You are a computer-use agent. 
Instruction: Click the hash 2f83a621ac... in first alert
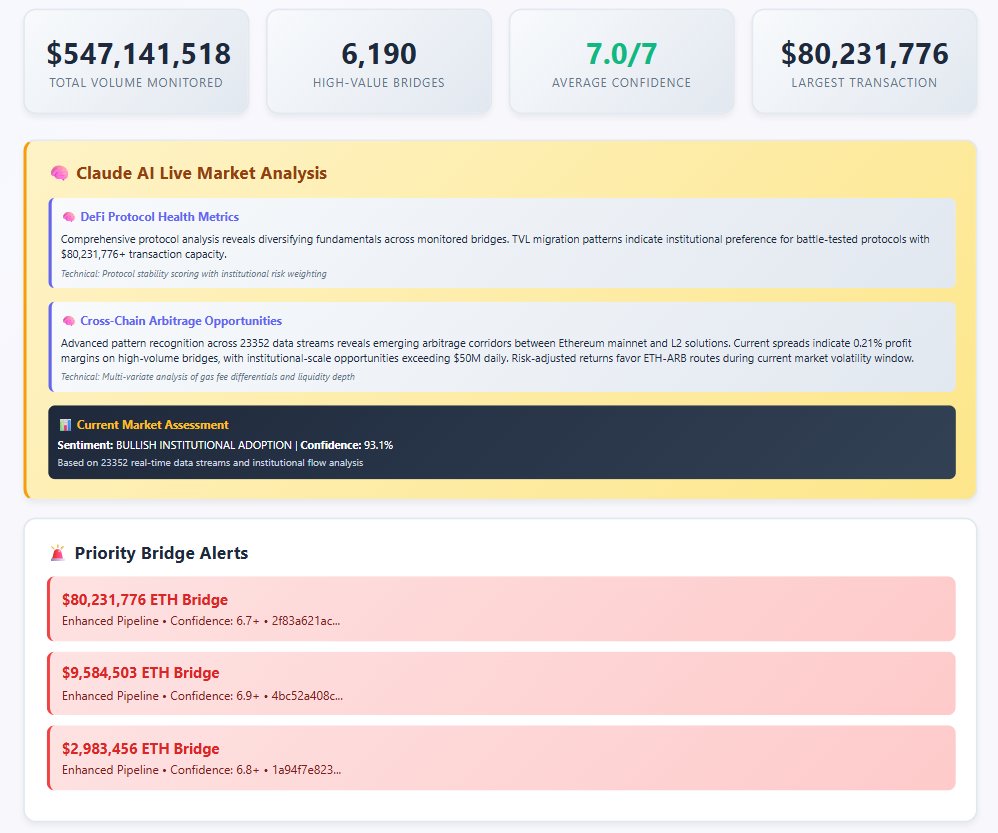[306, 621]
